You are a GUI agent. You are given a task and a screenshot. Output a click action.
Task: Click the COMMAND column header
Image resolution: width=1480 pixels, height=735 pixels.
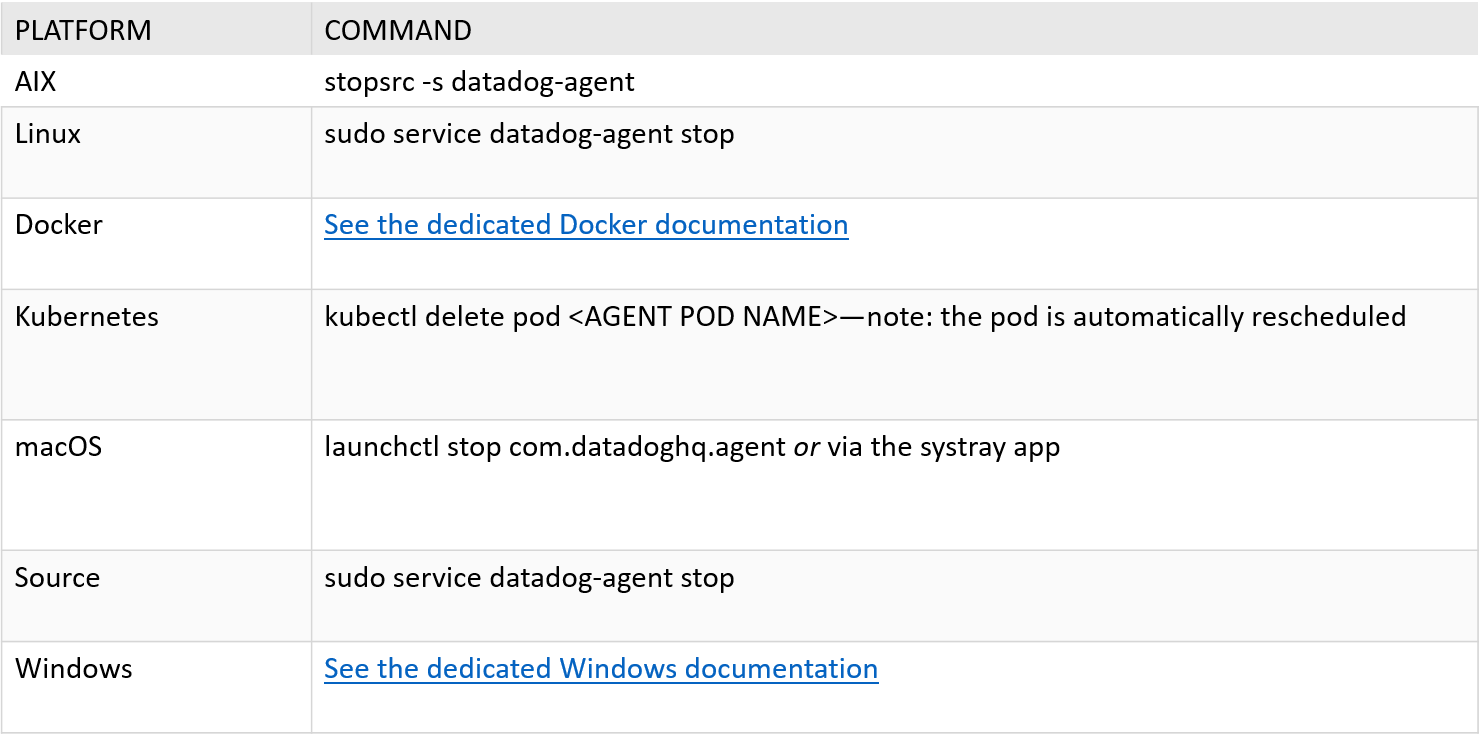click(398, 30)
